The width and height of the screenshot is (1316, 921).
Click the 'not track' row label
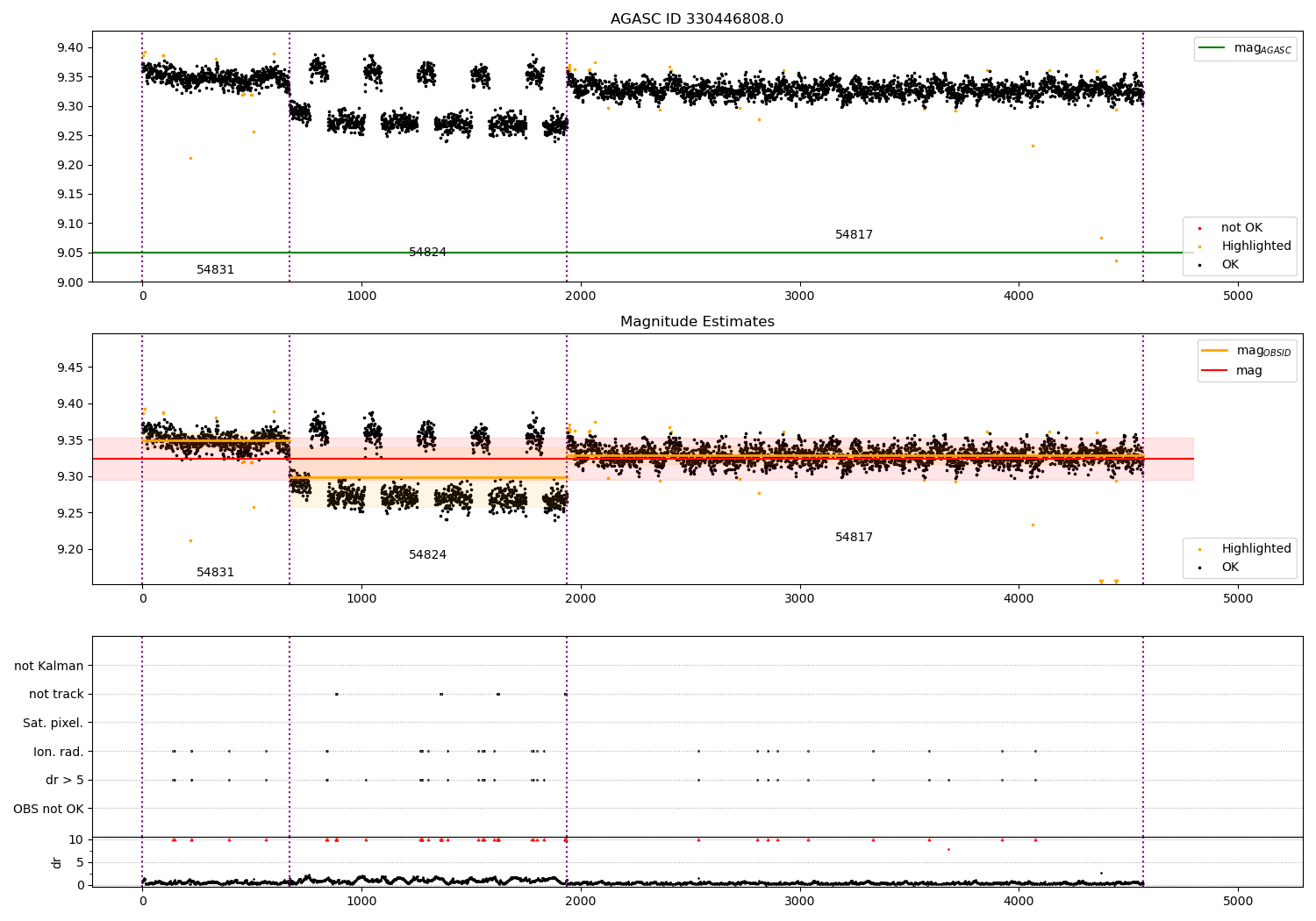tap(56, 695)
